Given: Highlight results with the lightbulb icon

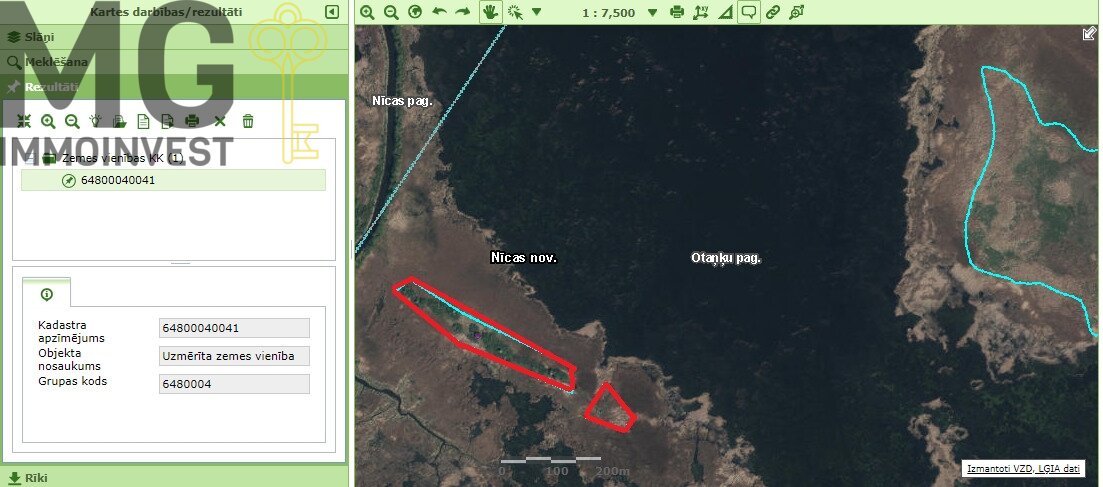Looking at the screenshot, I should point(96,121).
